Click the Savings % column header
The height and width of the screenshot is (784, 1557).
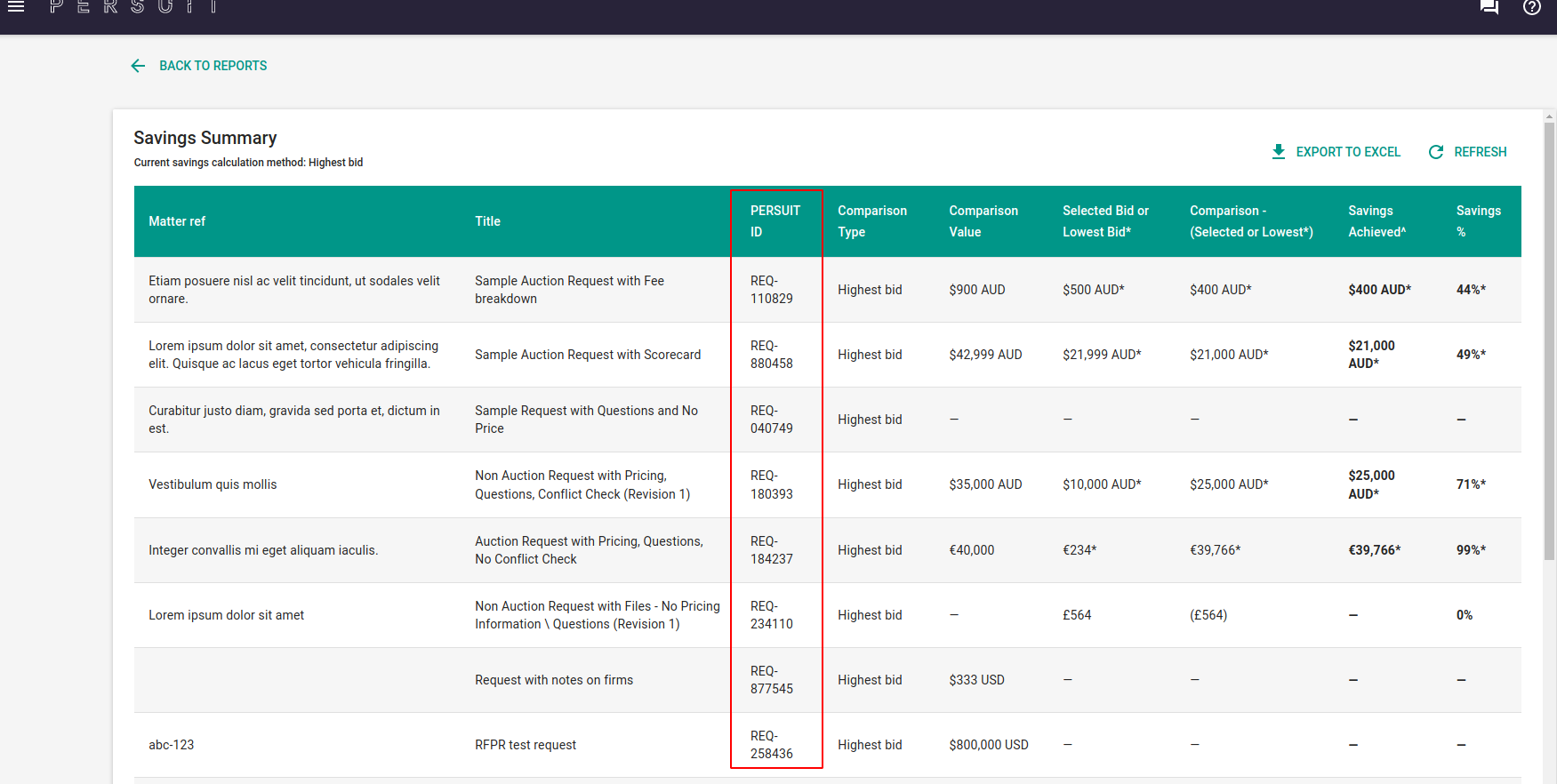[1478, 221]
